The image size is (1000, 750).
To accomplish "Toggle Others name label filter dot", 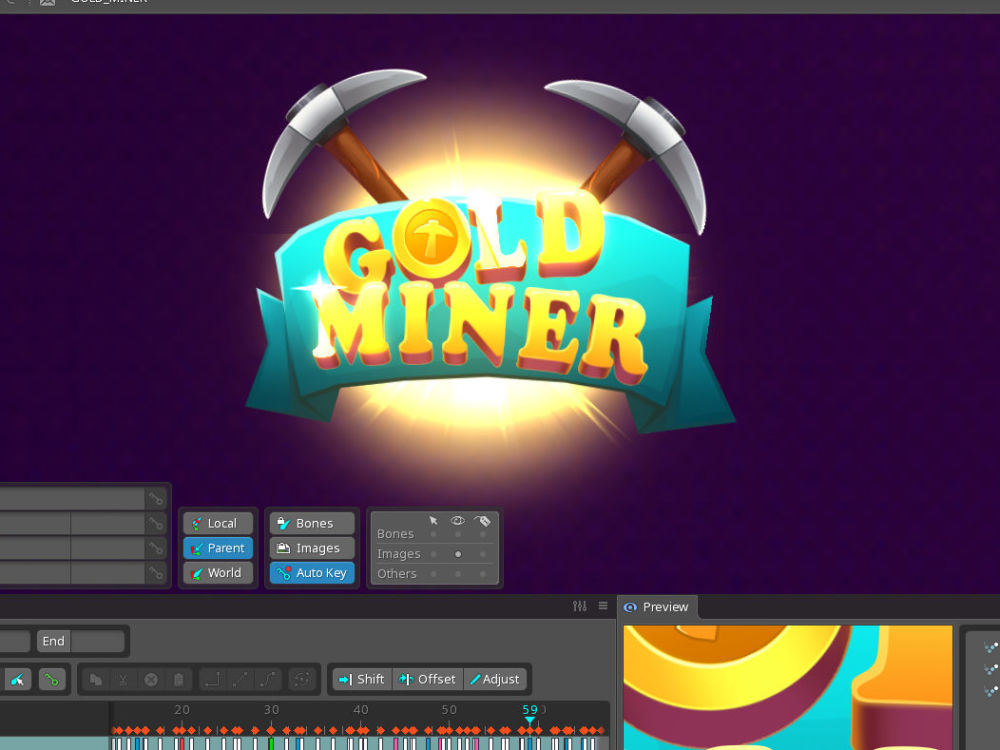I will click(x=483, y=574).
